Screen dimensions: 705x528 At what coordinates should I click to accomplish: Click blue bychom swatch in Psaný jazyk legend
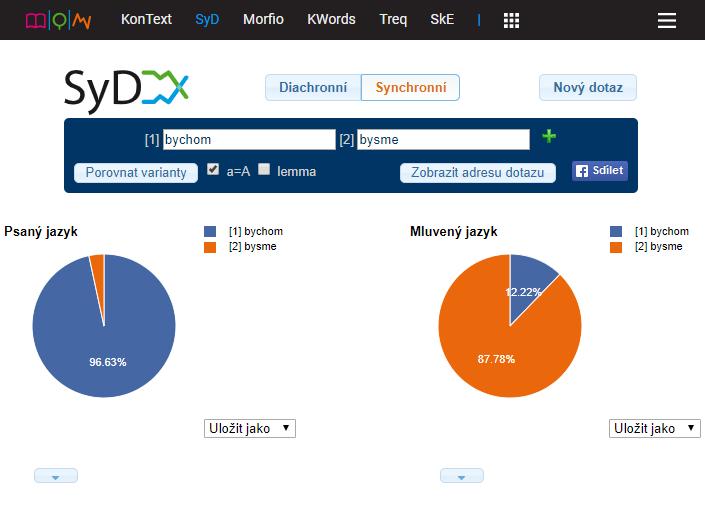tap(210, 232)
